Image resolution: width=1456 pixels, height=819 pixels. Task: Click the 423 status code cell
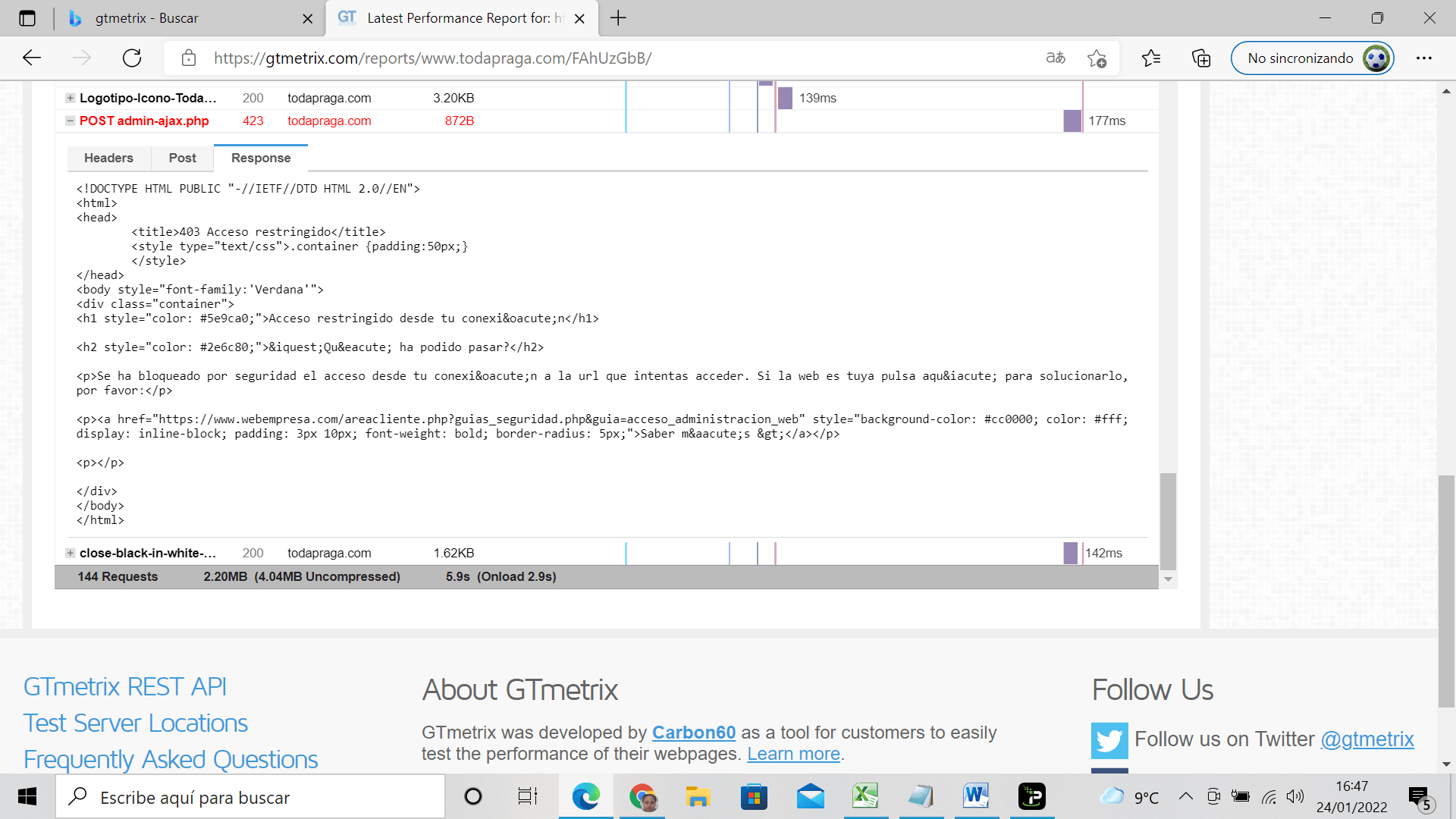253,121
